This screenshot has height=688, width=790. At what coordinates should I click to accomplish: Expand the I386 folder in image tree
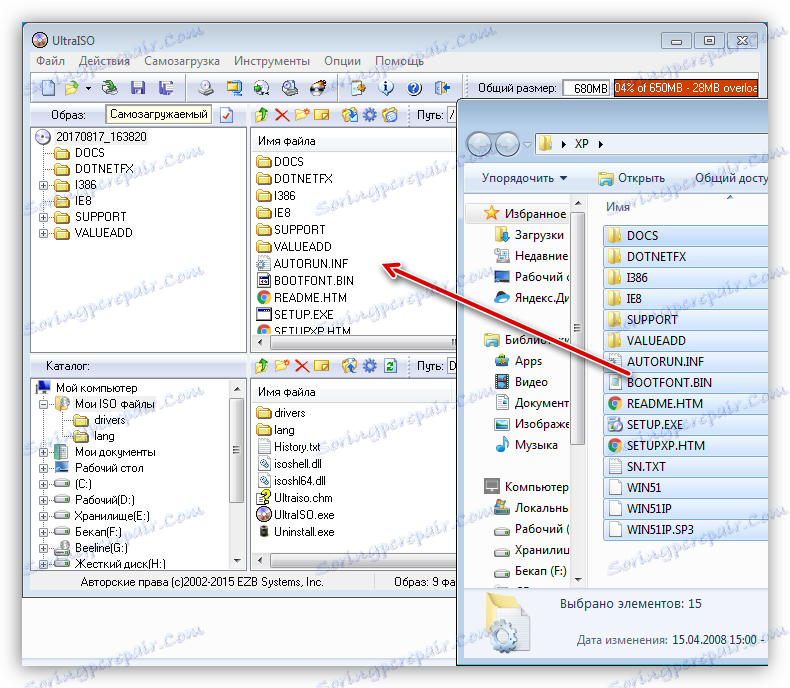[43, 185]
